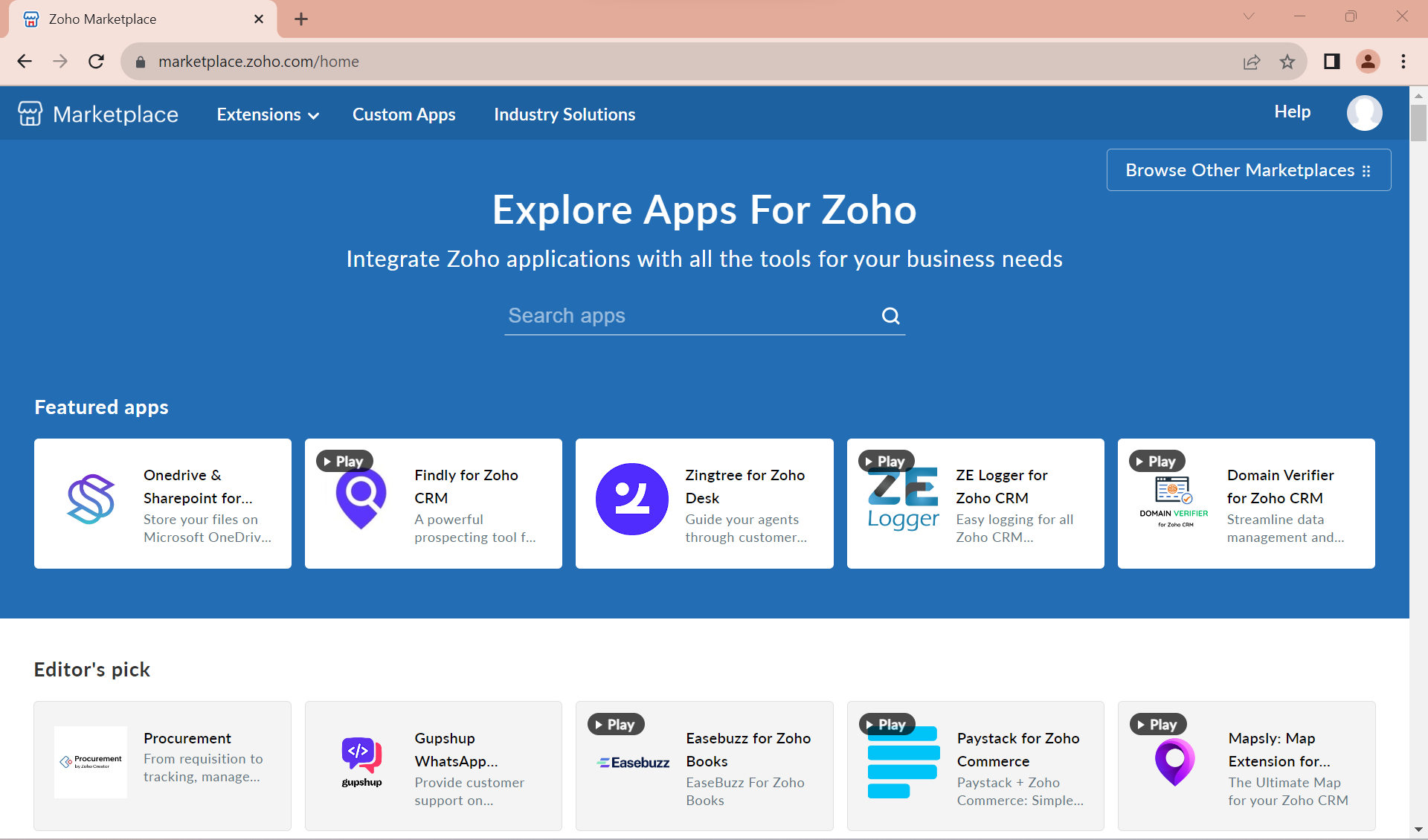Click the Marketplace storefront logo icon
The image size is (1428, 840).
30,114
